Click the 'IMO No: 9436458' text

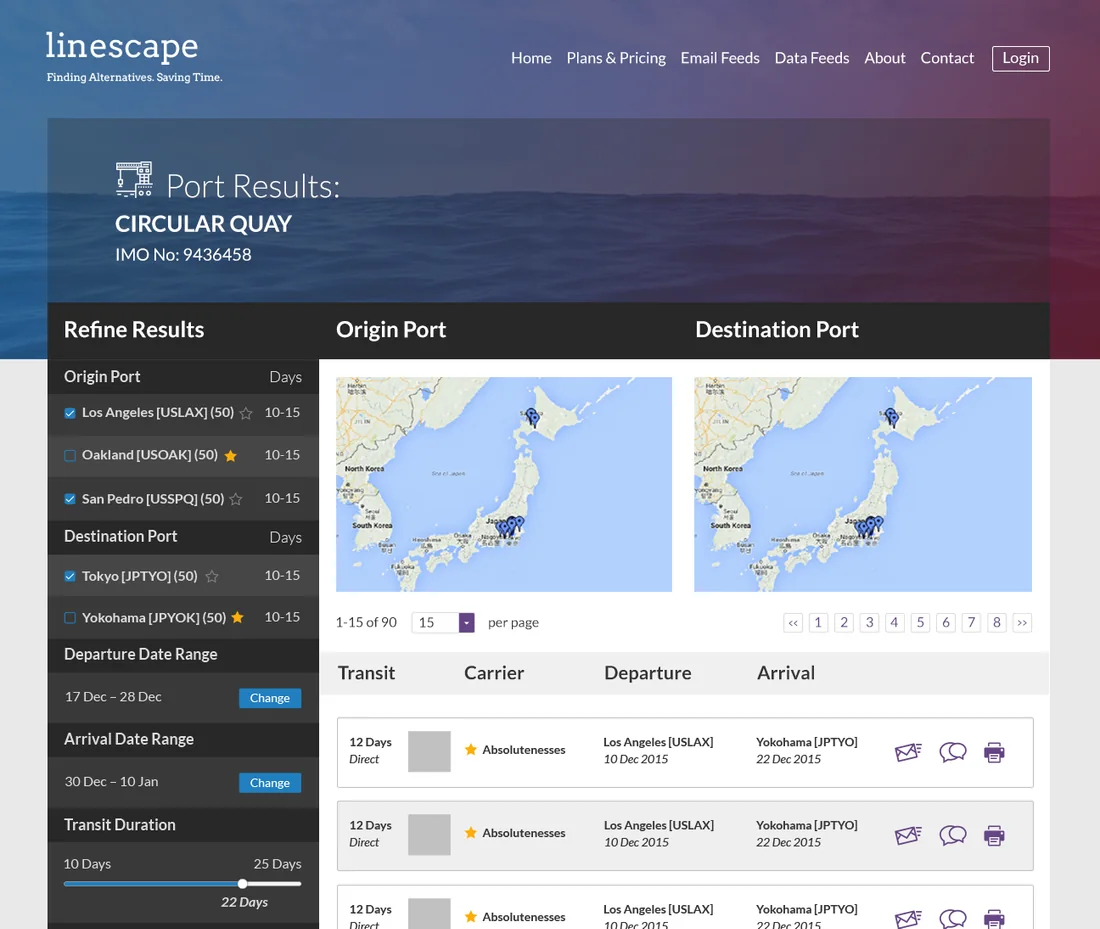click(x=183, y=255)
